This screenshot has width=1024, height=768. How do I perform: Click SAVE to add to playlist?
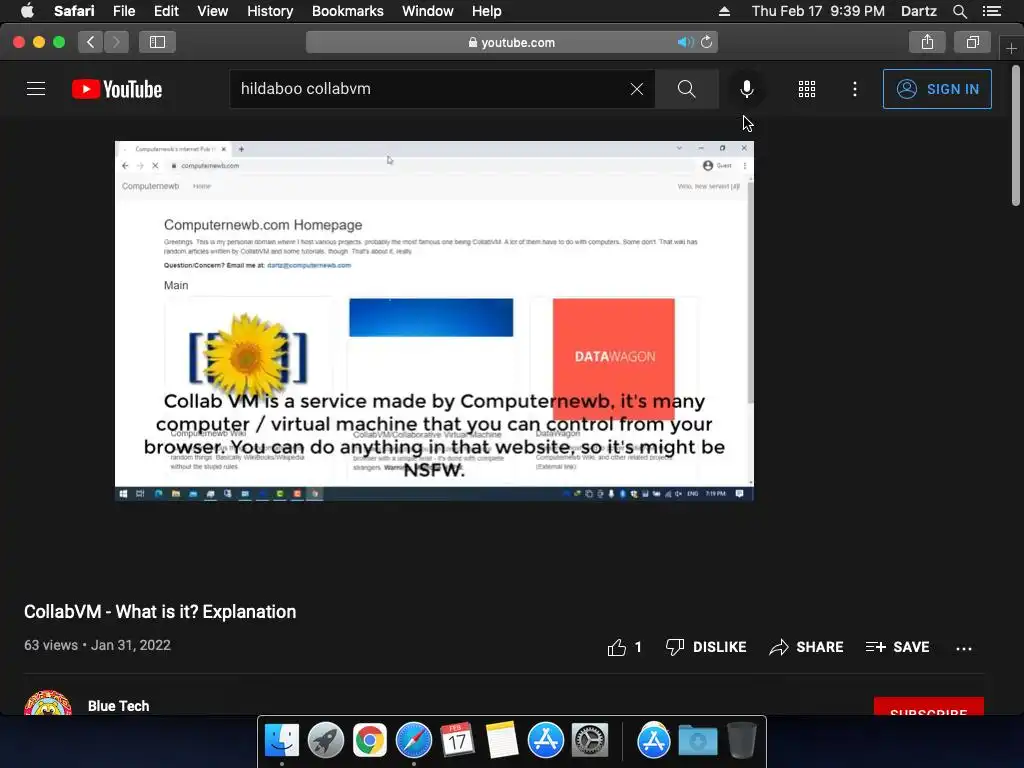click(897, 647)
